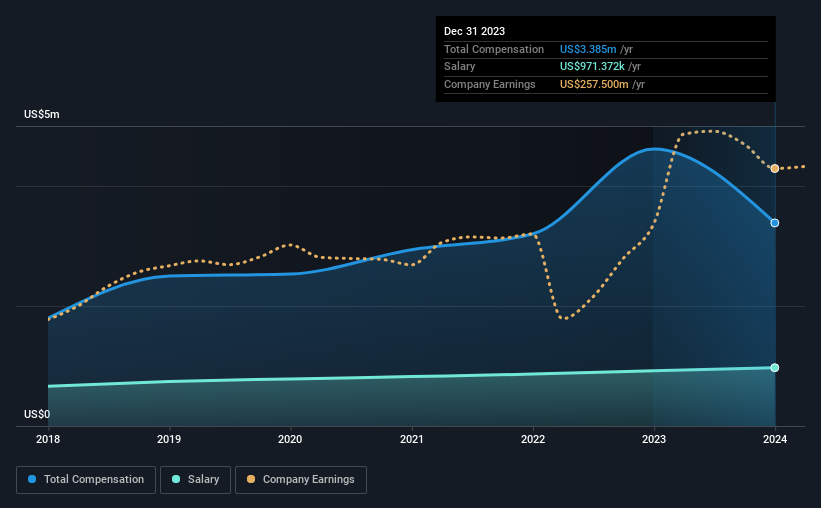Screen dimensions: 821x508
Task: Click the 2020 x-axis label
Action: click(x=290, y=439)
